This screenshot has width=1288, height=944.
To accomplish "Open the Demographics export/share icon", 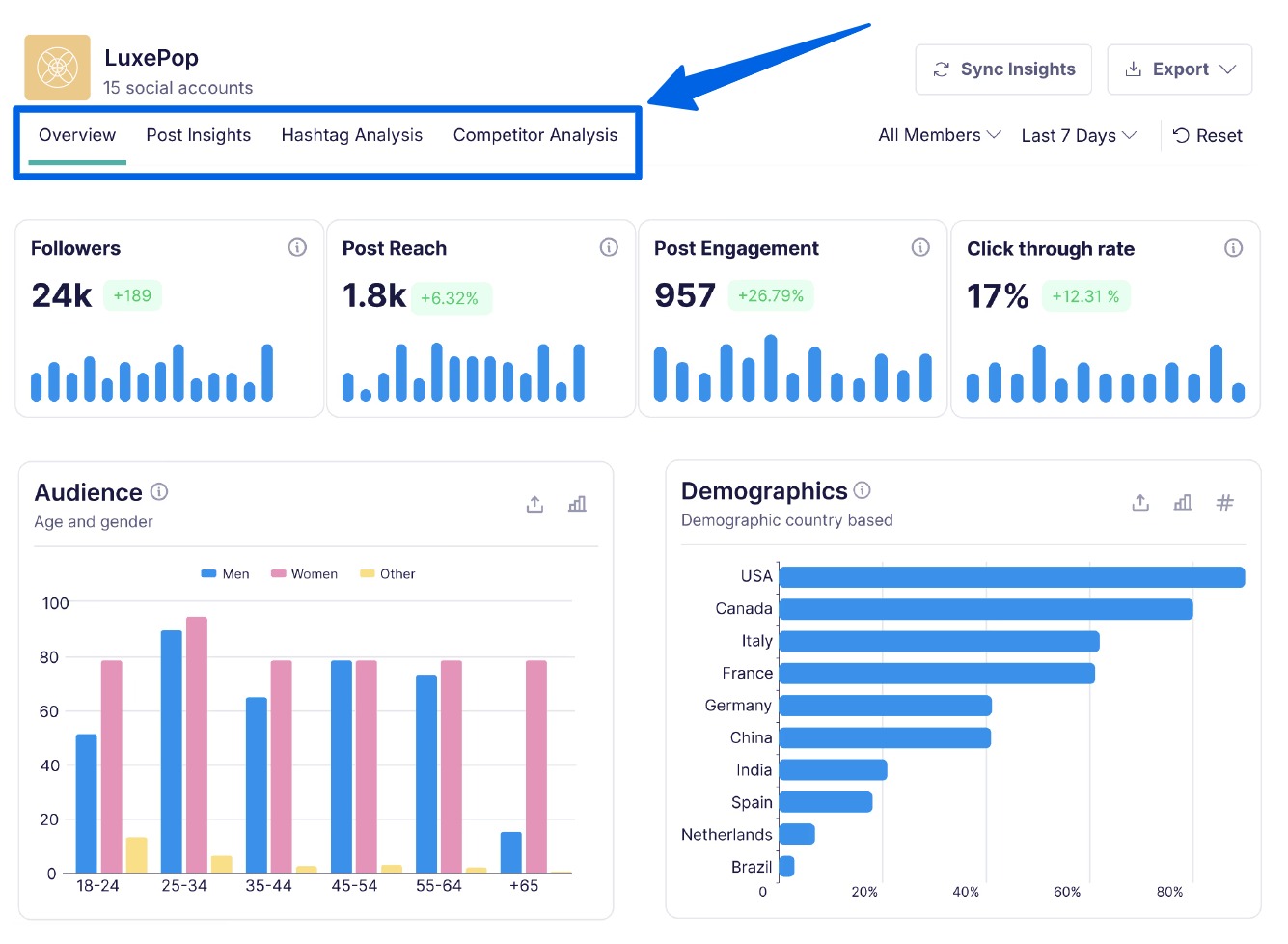I will (1139, 502).
